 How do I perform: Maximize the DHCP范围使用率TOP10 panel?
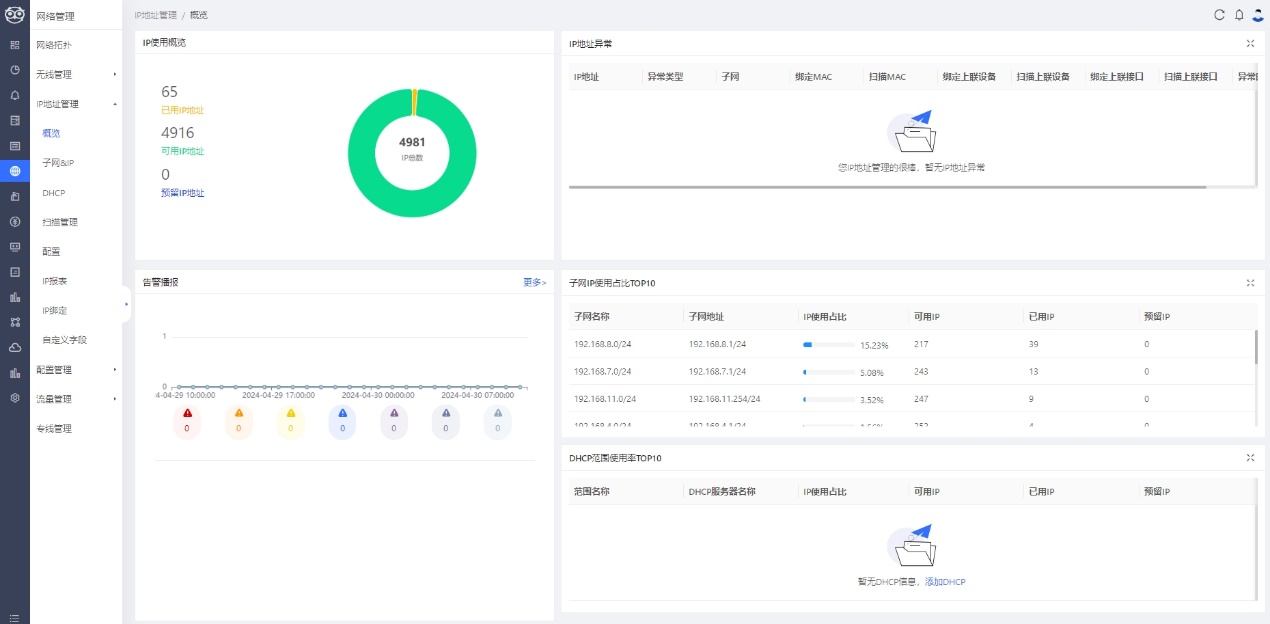pyautogui.click(x=1250, y=457)
